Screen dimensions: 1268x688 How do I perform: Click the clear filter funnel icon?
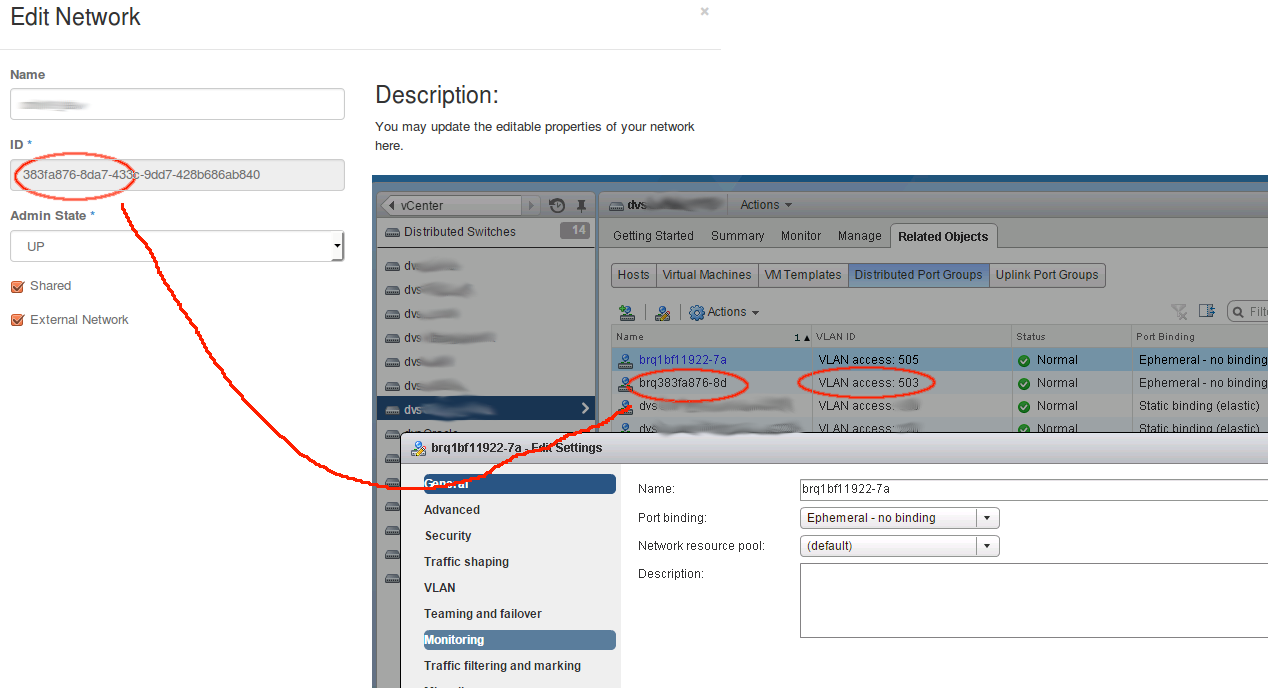pos(1179,312)
